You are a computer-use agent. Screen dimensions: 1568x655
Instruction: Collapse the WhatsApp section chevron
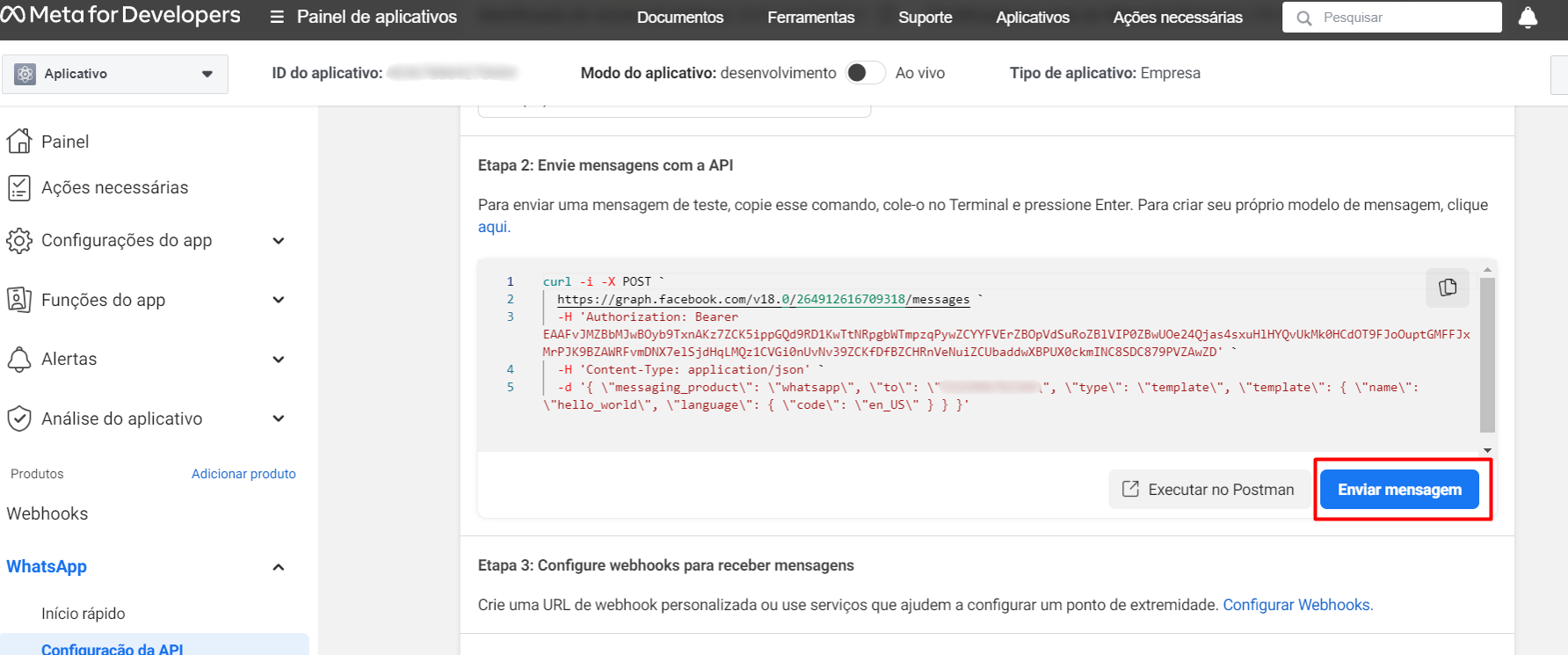pyautogui.click(x=279, y=567)
